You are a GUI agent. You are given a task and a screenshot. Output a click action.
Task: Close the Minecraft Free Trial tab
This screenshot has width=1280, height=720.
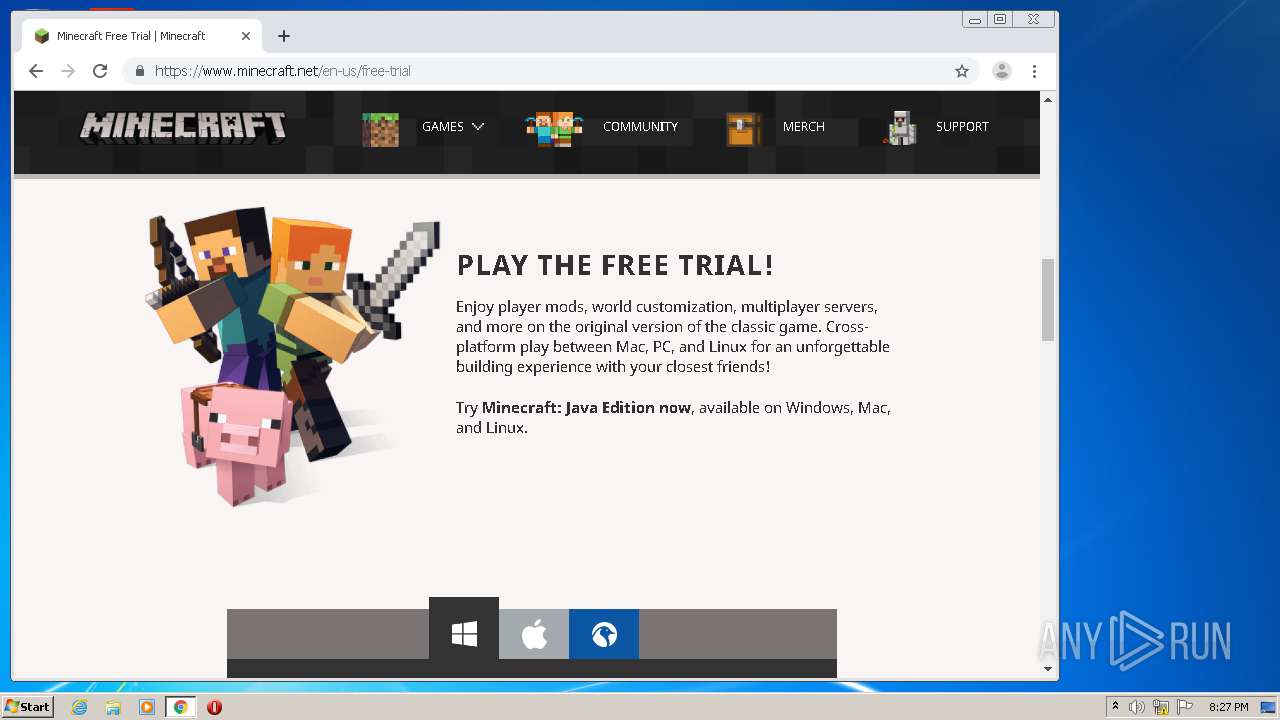point(246,36)
